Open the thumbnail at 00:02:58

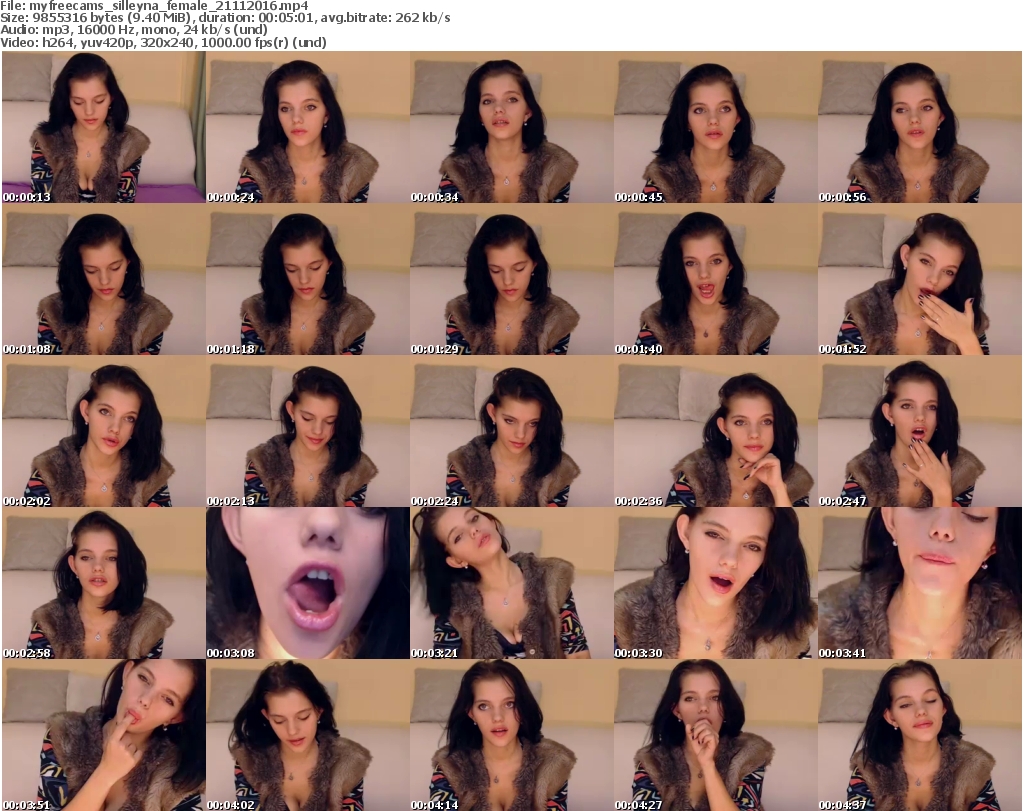(104, 583)
